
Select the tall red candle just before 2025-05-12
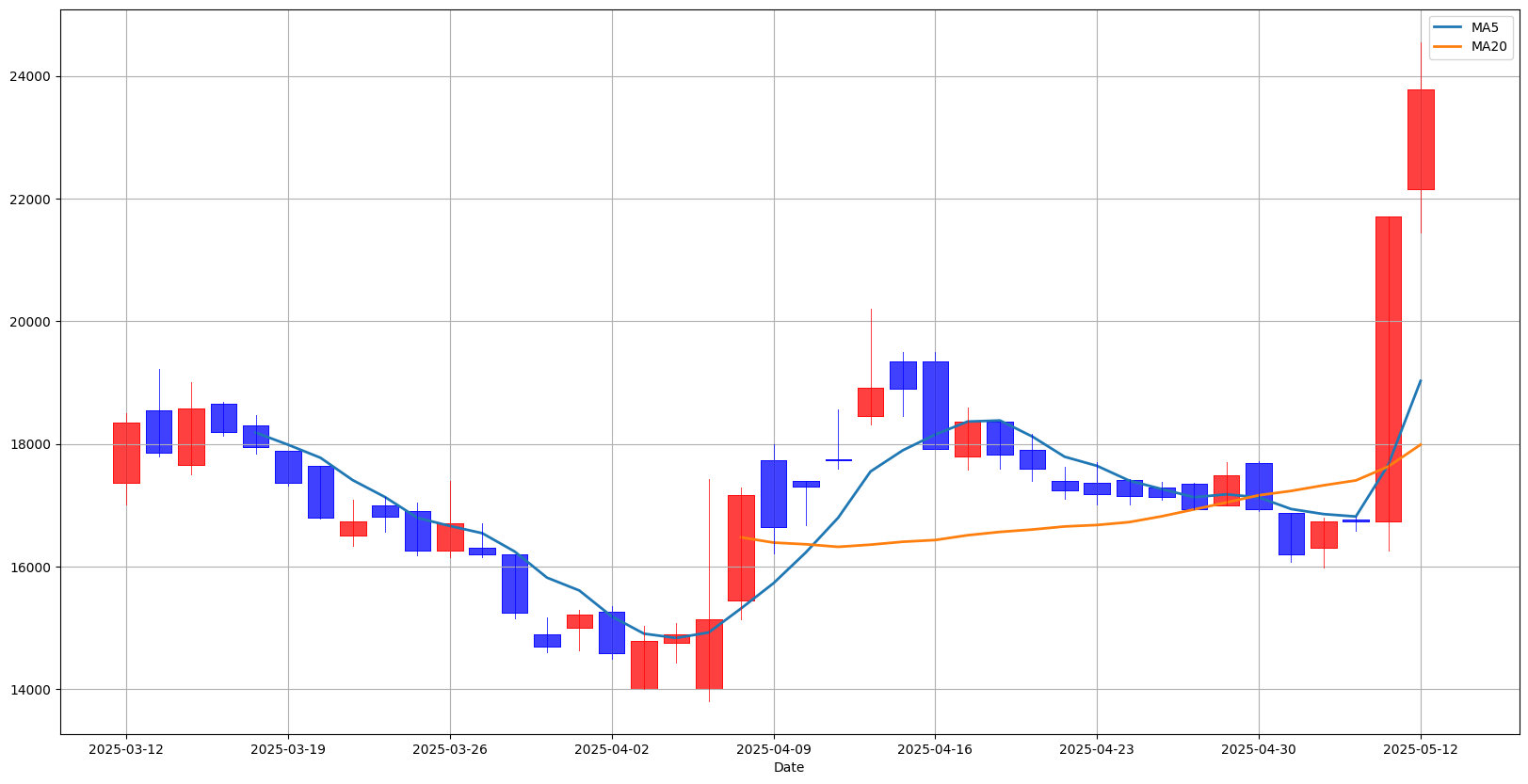point(1389,369)
